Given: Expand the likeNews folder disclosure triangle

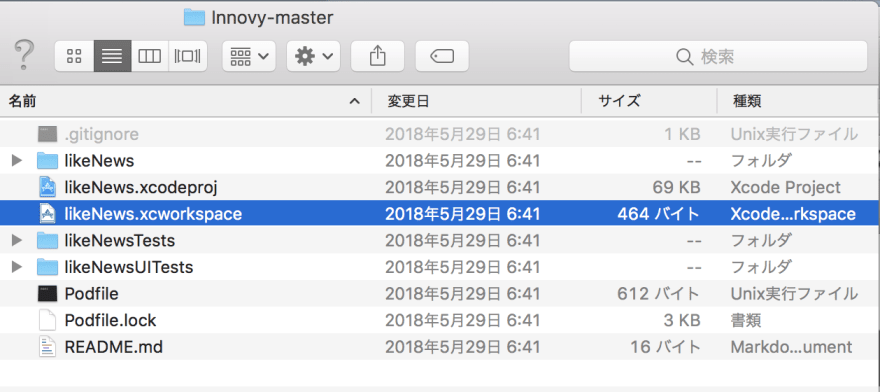Looking at the screenshot, I should tap(17, 161).
